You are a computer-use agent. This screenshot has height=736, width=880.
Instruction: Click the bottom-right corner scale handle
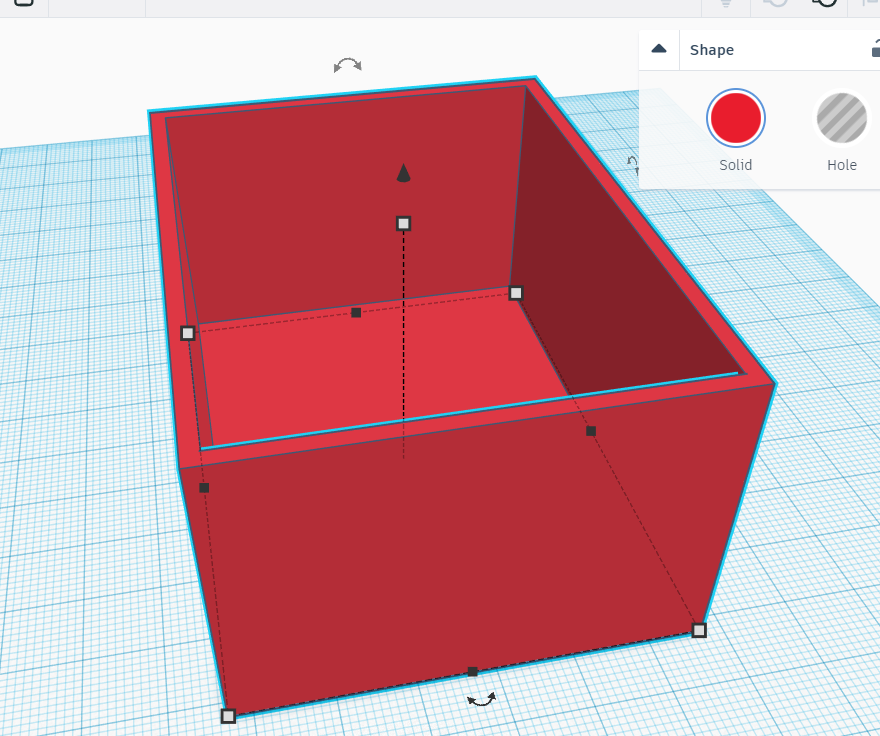point(698,630)
